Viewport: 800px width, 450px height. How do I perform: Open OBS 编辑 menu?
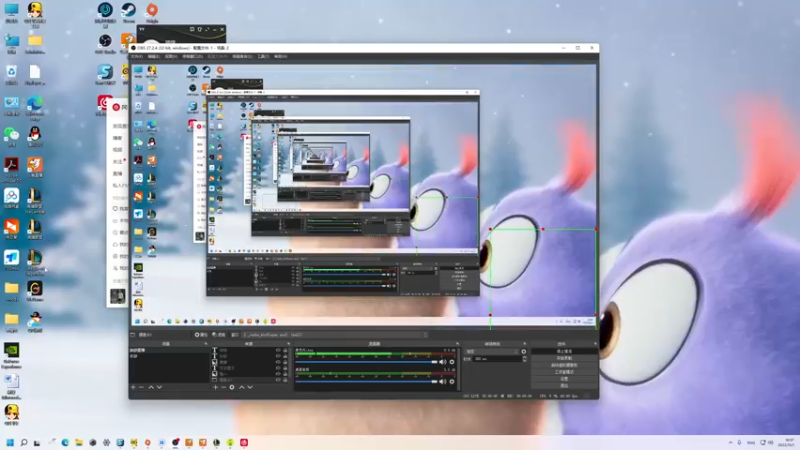click(x=154, y=56)
